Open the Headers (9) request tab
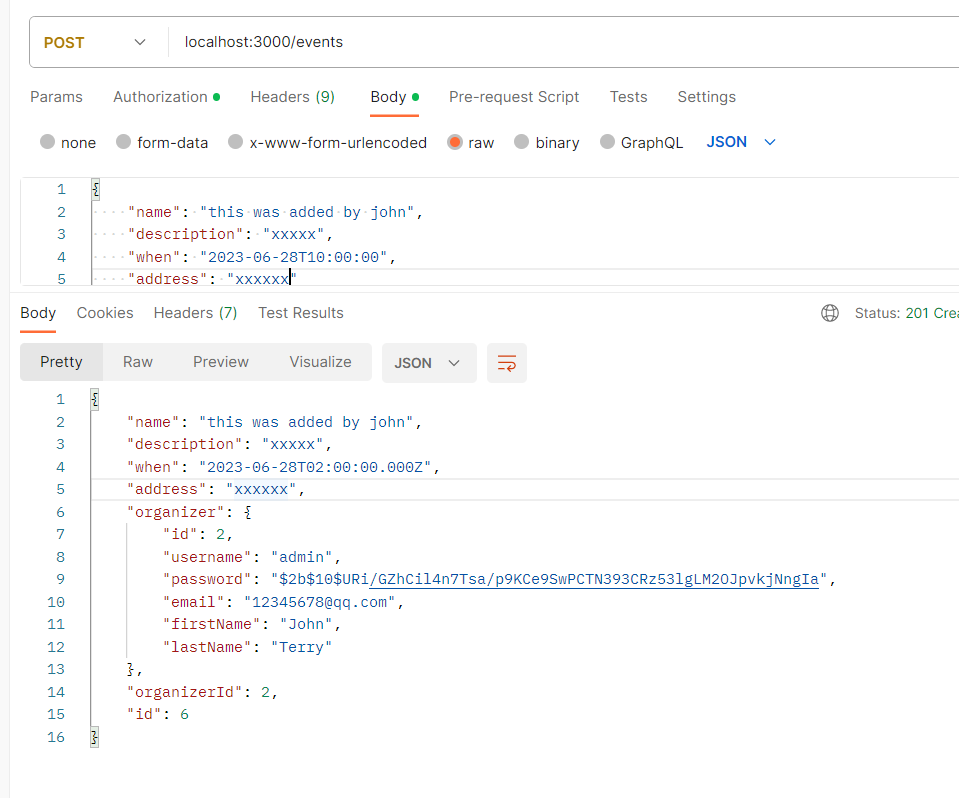 point(292,97)
